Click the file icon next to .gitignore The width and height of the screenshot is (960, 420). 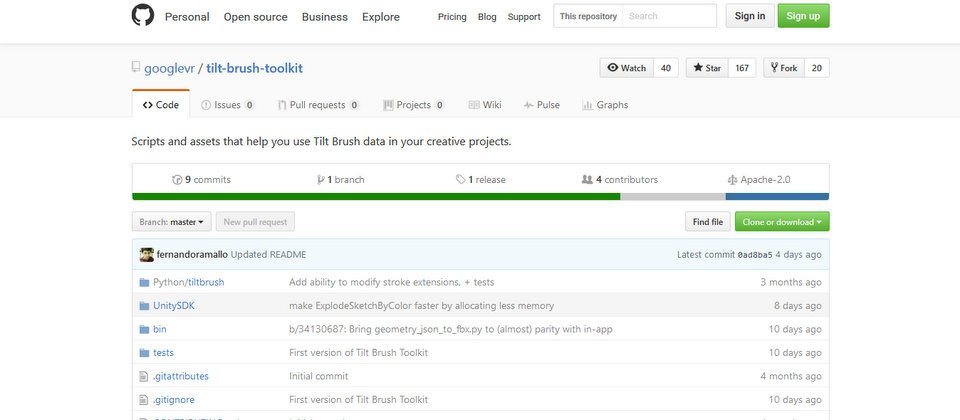[144, 400]
